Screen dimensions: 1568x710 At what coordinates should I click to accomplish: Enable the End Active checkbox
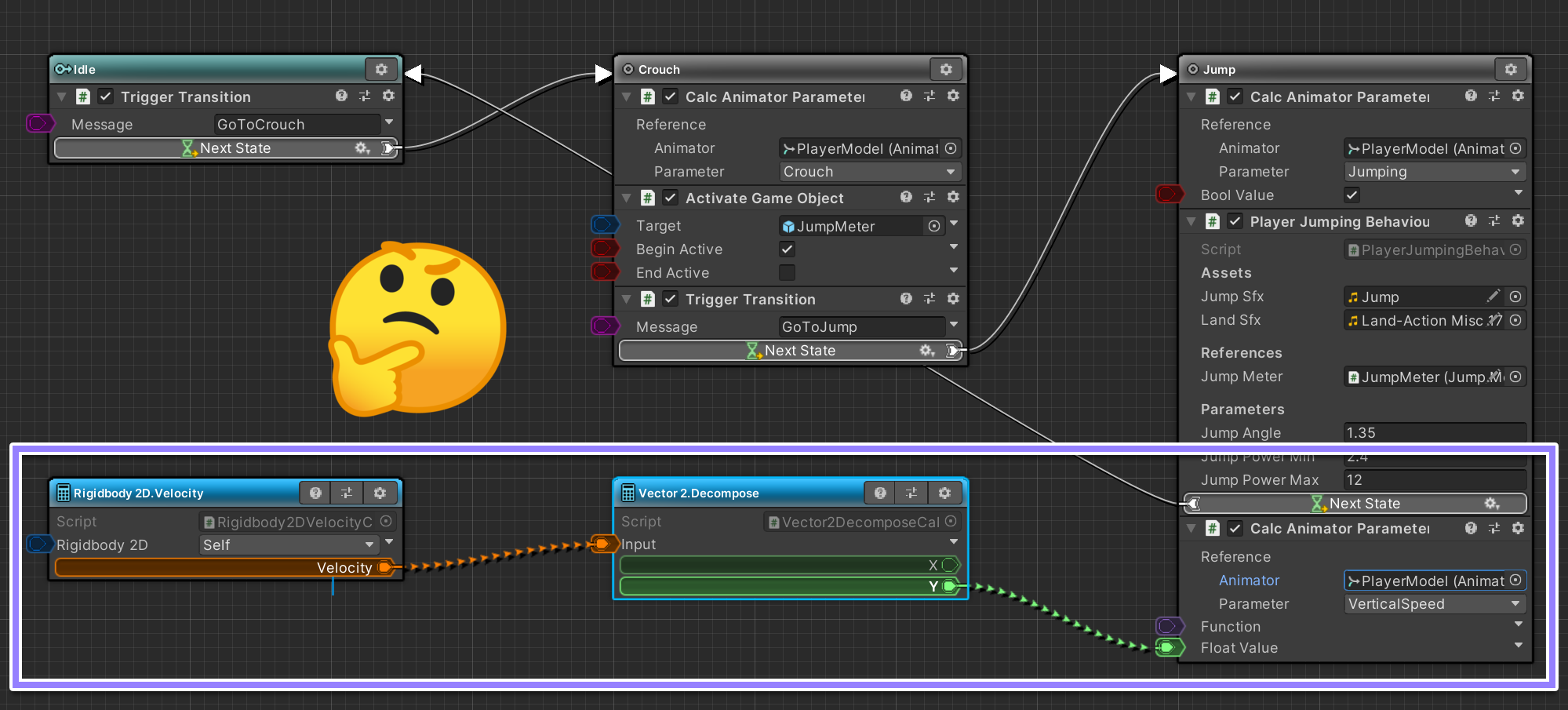[x=787, y=272]
